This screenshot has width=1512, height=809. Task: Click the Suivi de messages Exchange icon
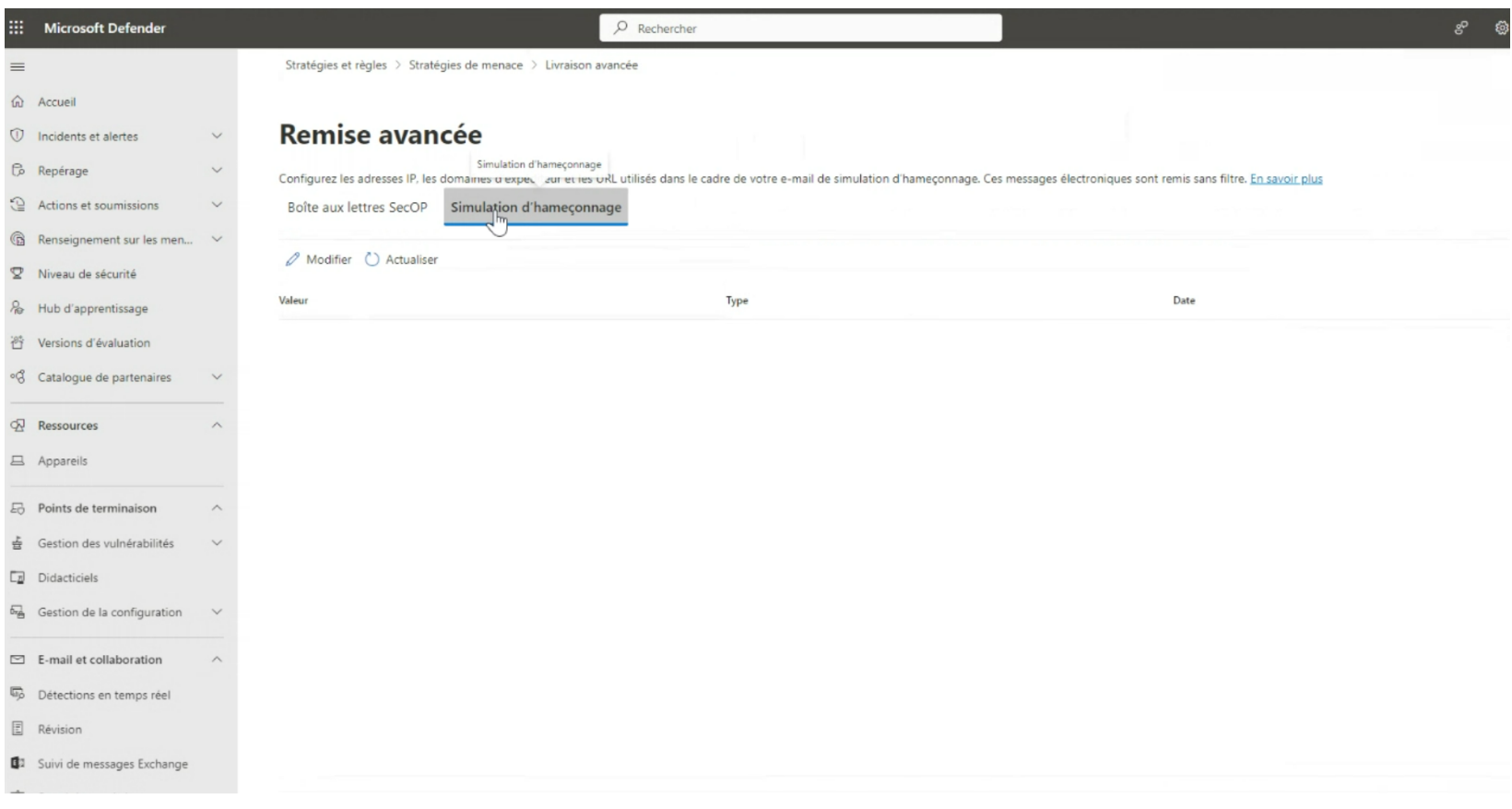(x=17, y=764)
